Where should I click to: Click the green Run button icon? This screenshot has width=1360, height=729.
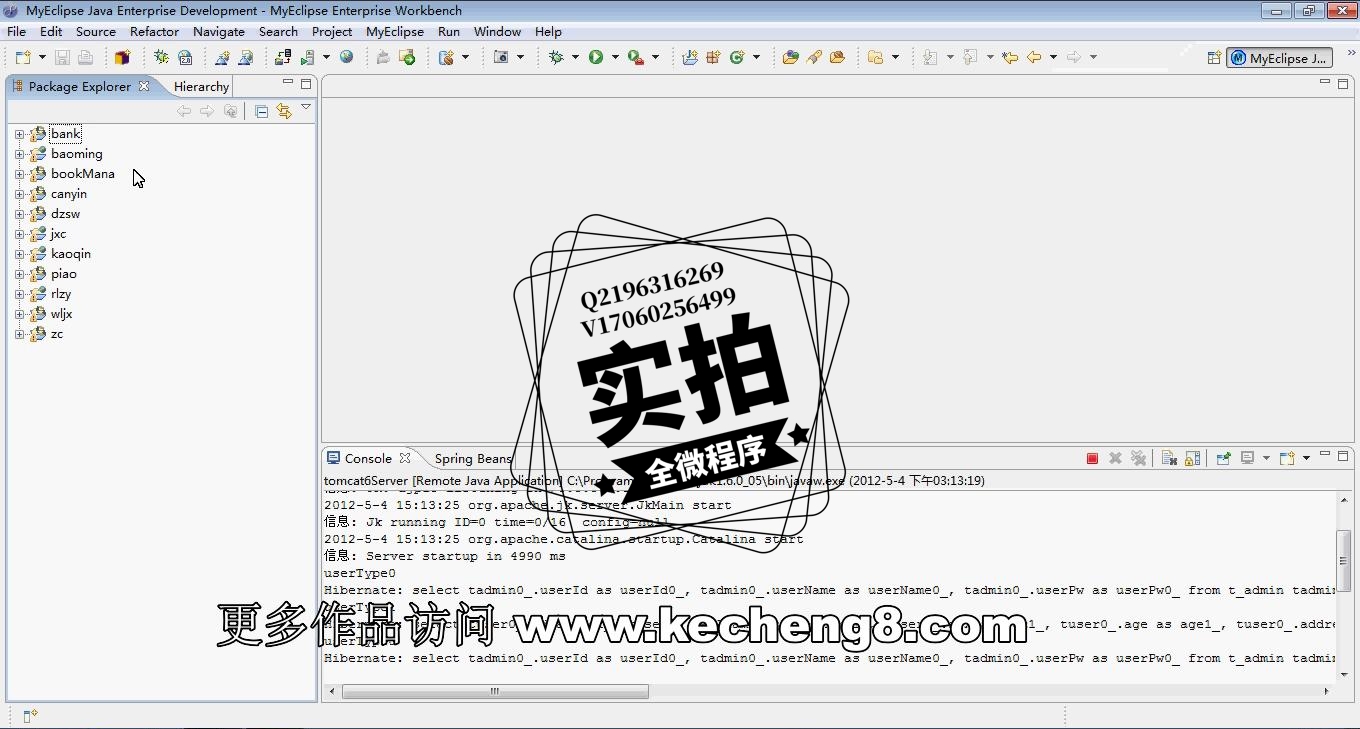point(596,57)
